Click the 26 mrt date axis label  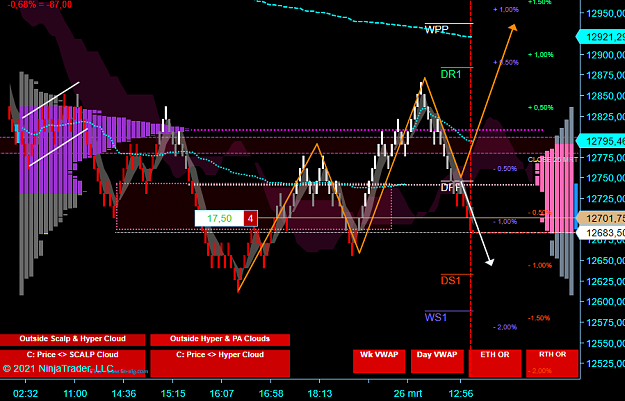[x=407, y=394]
